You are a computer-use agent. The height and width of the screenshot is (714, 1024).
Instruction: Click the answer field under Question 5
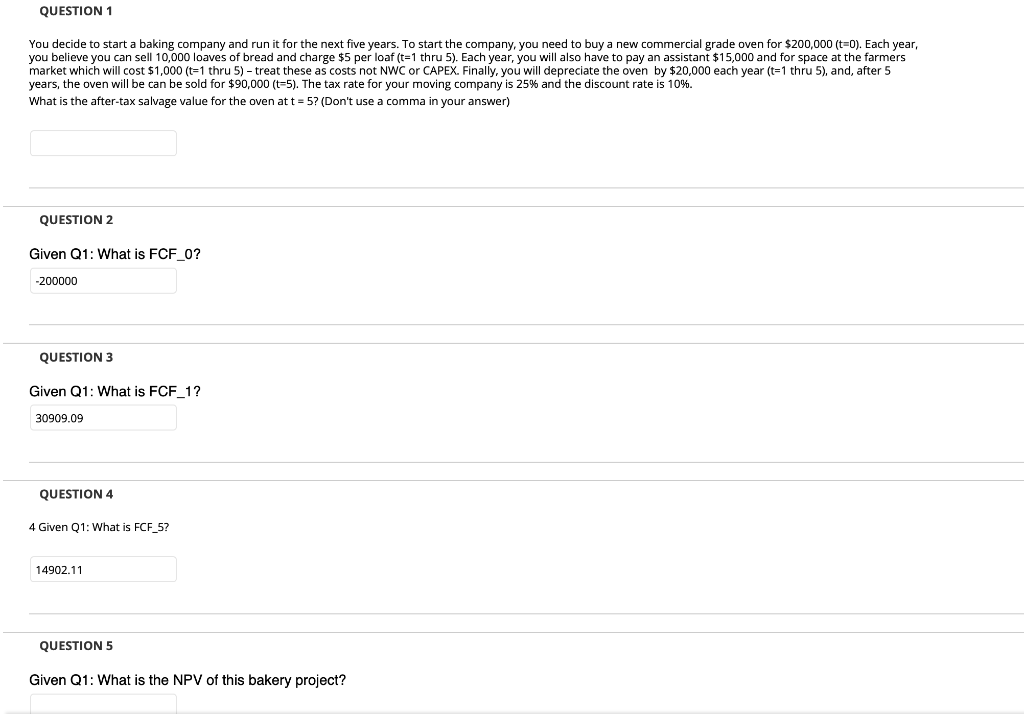tap(103, 708)
